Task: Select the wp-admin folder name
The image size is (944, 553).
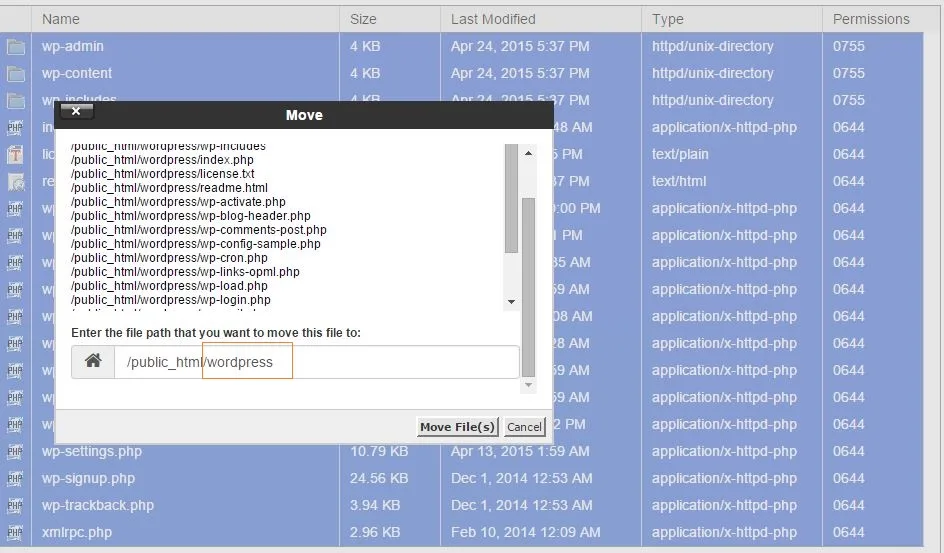Action: click(x=72, y=46)
